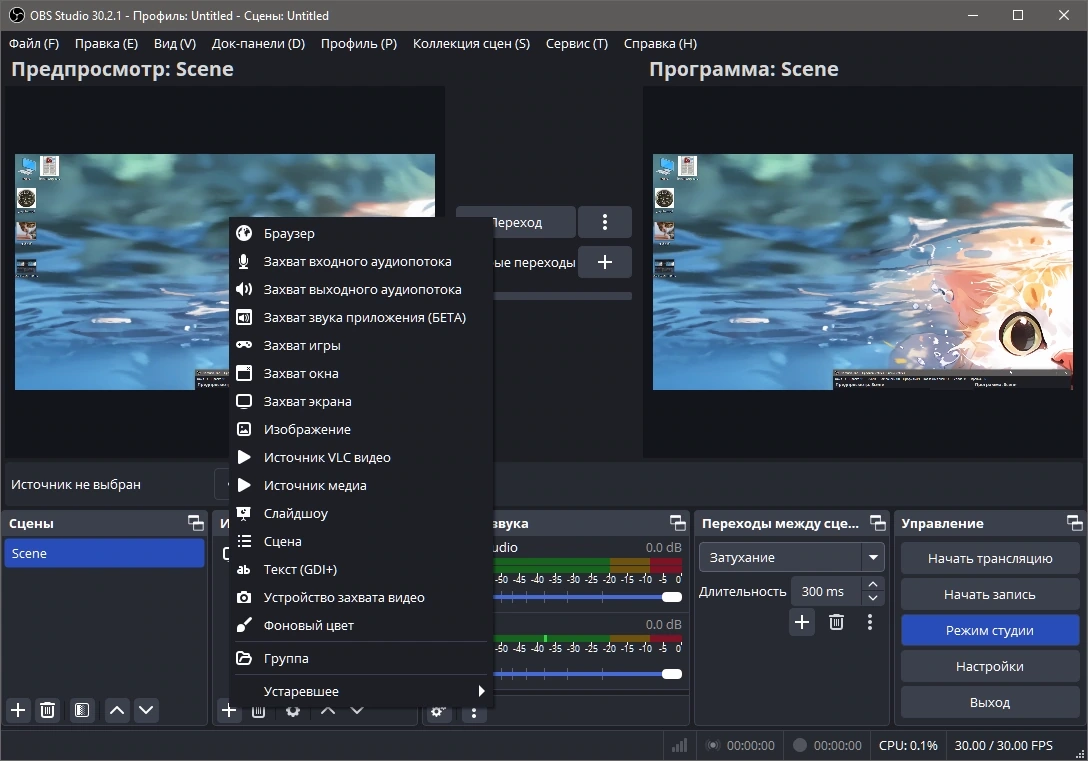
Task: Click the ab icon for Текст (GDI+)
Action: click(244, 570)
